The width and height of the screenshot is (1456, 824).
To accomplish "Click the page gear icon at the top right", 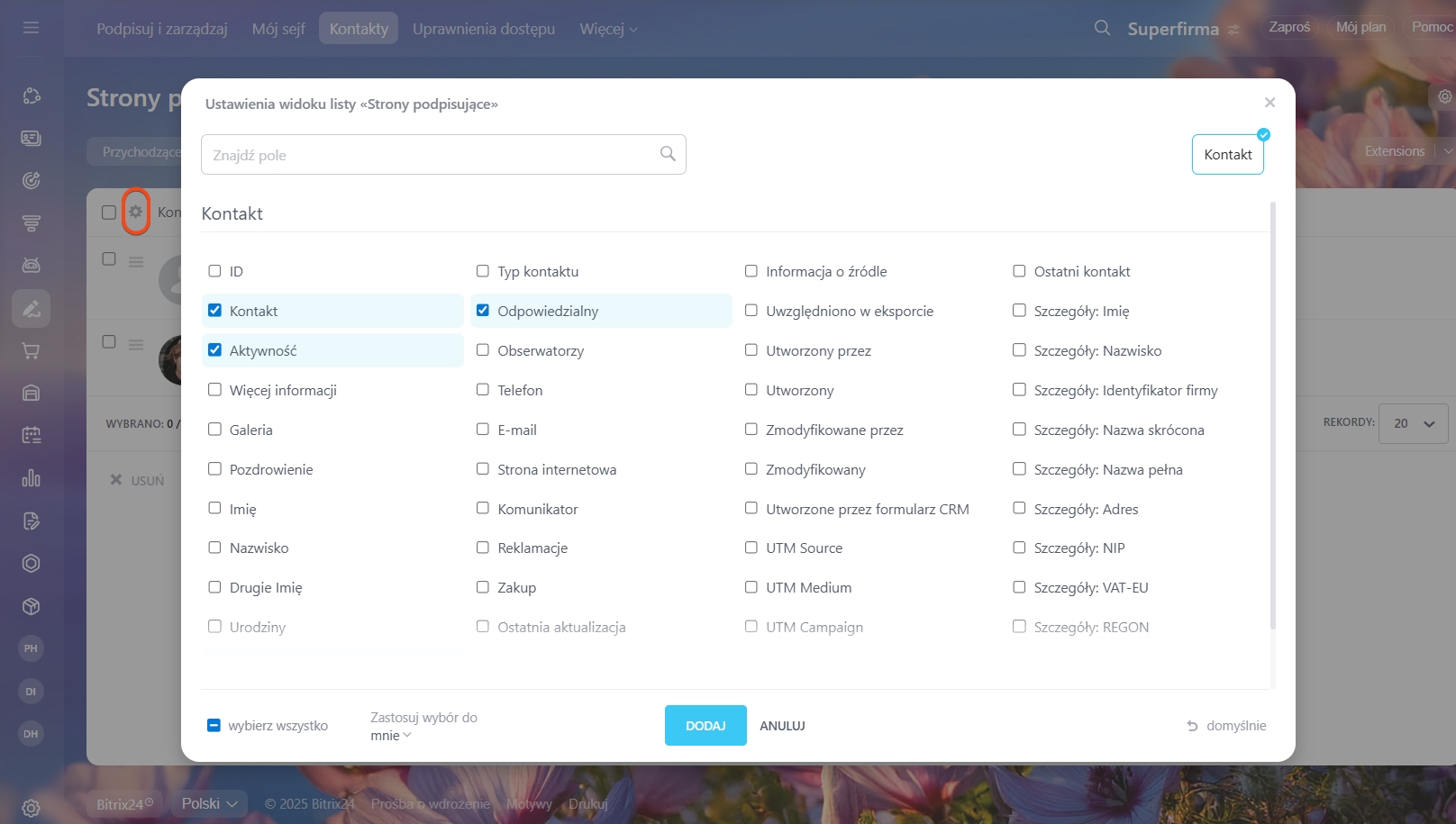I will pos(1444,96).
